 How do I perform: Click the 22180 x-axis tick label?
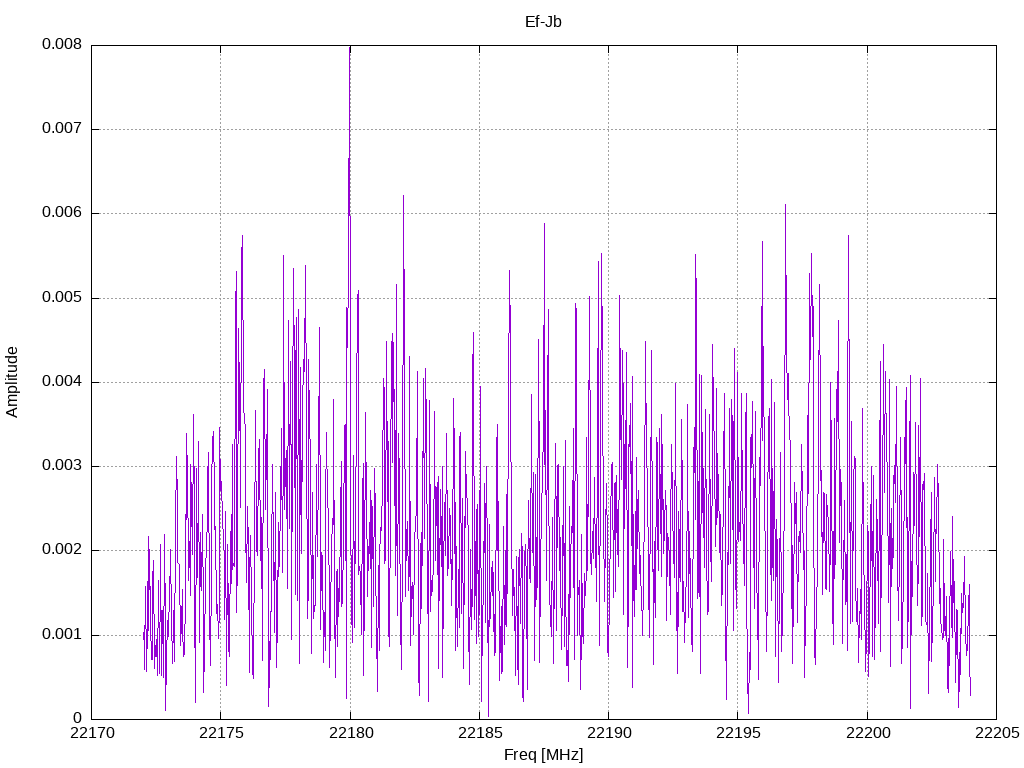point(351,733)
